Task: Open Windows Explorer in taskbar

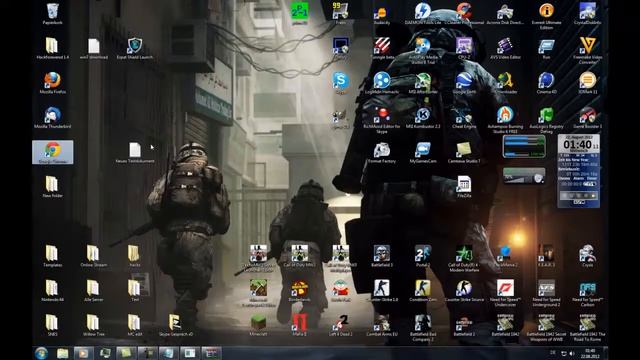Action: (62, 353)
